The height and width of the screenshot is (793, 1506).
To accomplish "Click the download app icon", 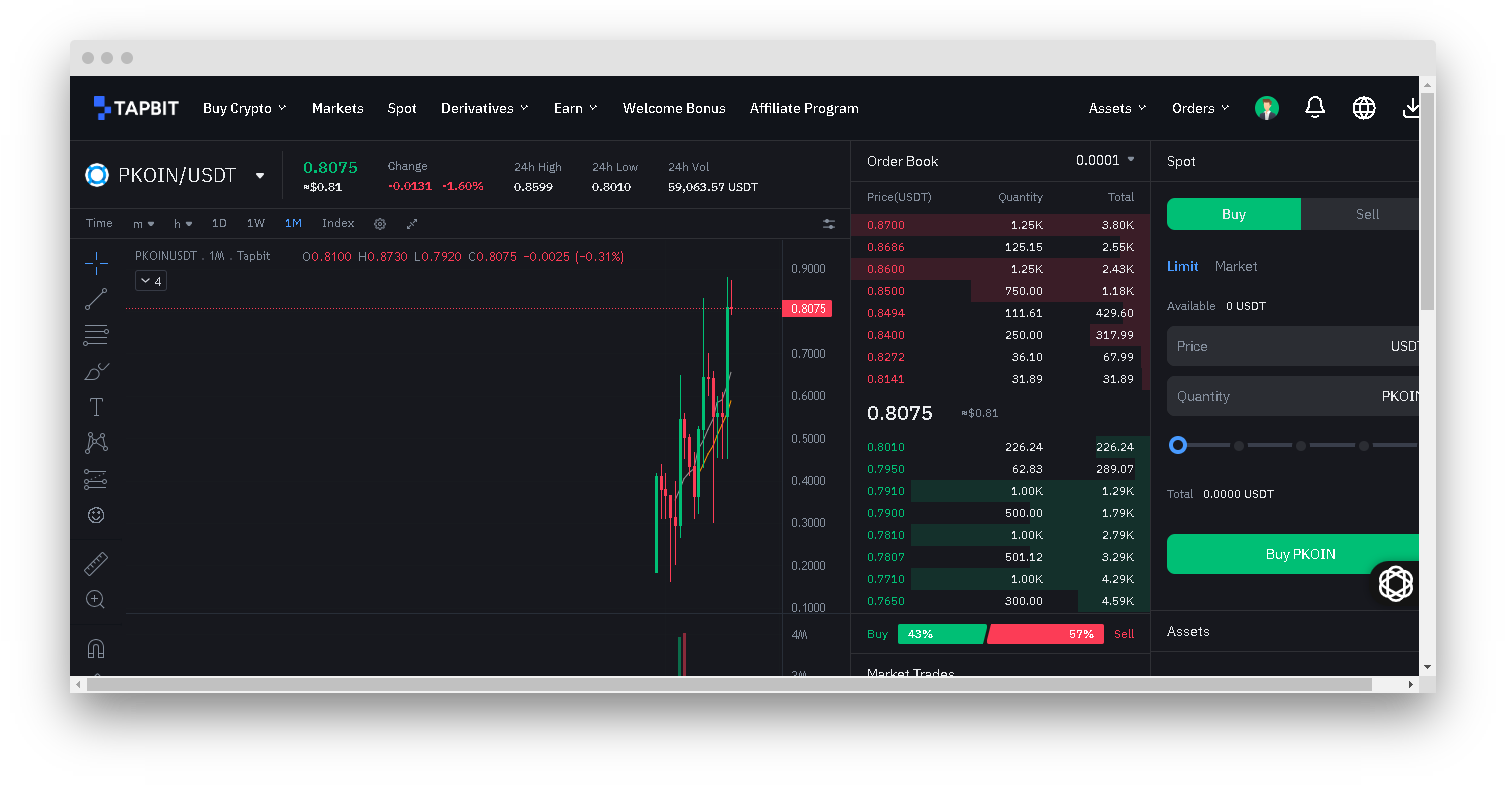I will tap(1411, 107).
